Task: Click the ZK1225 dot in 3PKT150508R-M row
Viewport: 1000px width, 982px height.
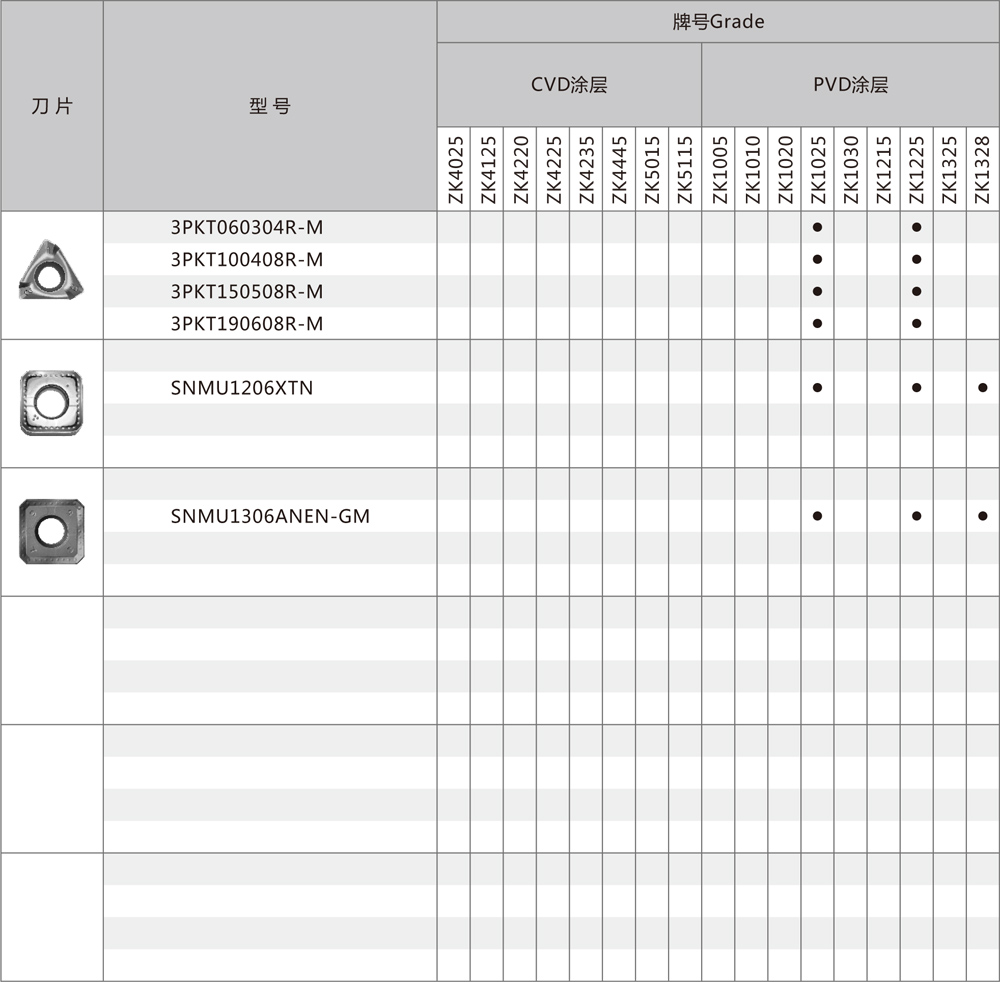Action: (916, 291)
